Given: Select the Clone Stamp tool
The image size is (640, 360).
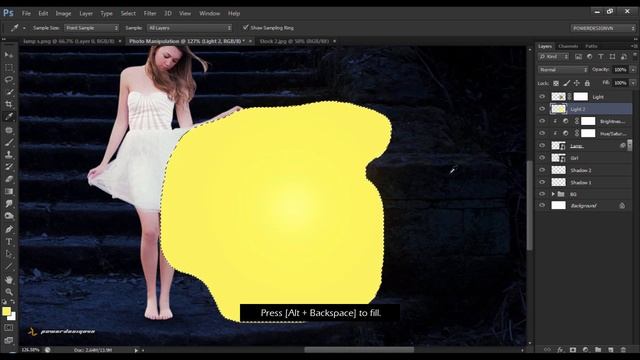Looking at the screenshot, I should point(9,155).
